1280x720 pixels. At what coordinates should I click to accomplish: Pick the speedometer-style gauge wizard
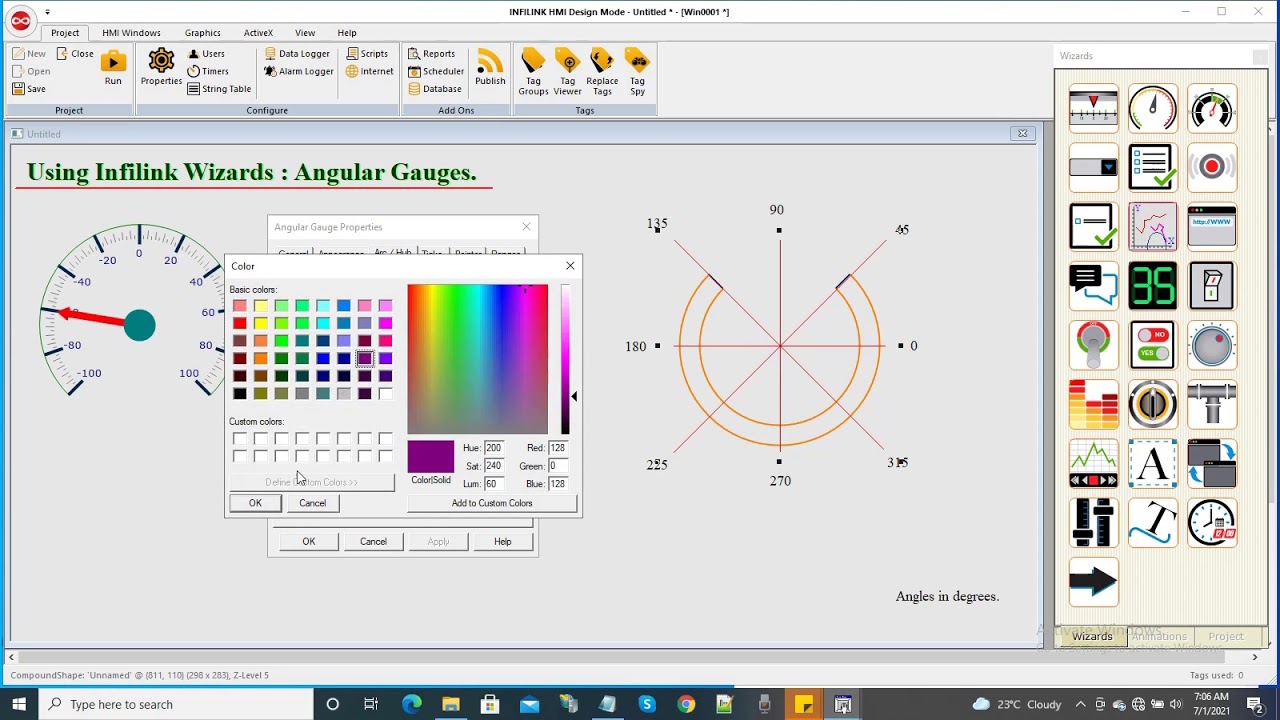(1212, 108)
